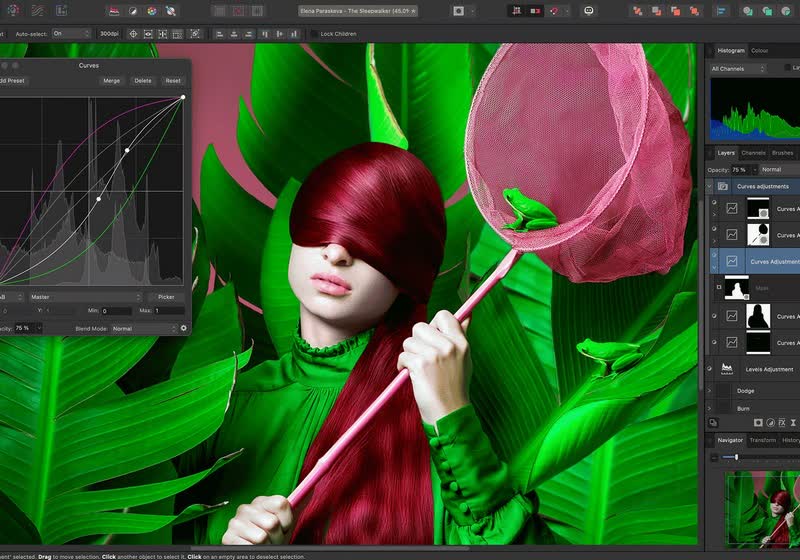Viewport: 800px width, 560px height.
Task: Select the Levels Adjustment layer icon
Action: (x=728, y=369)
